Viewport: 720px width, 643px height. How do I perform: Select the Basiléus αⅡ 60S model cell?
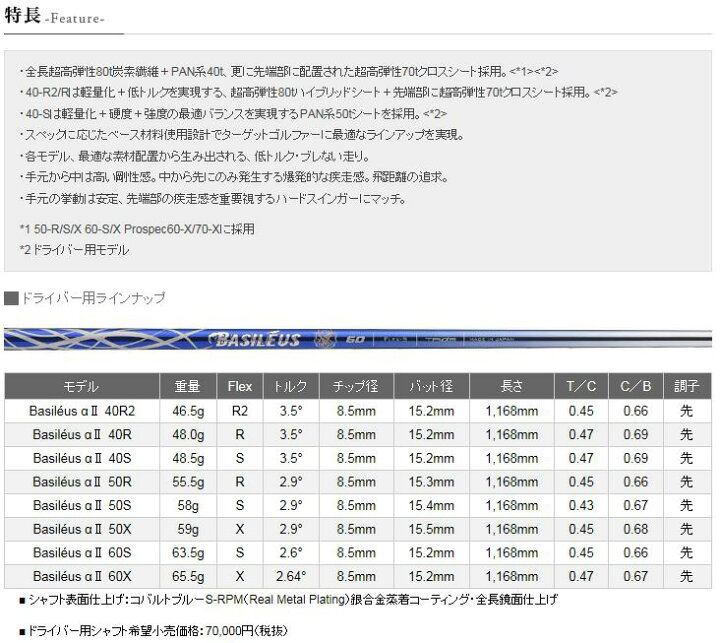point(82,553)
